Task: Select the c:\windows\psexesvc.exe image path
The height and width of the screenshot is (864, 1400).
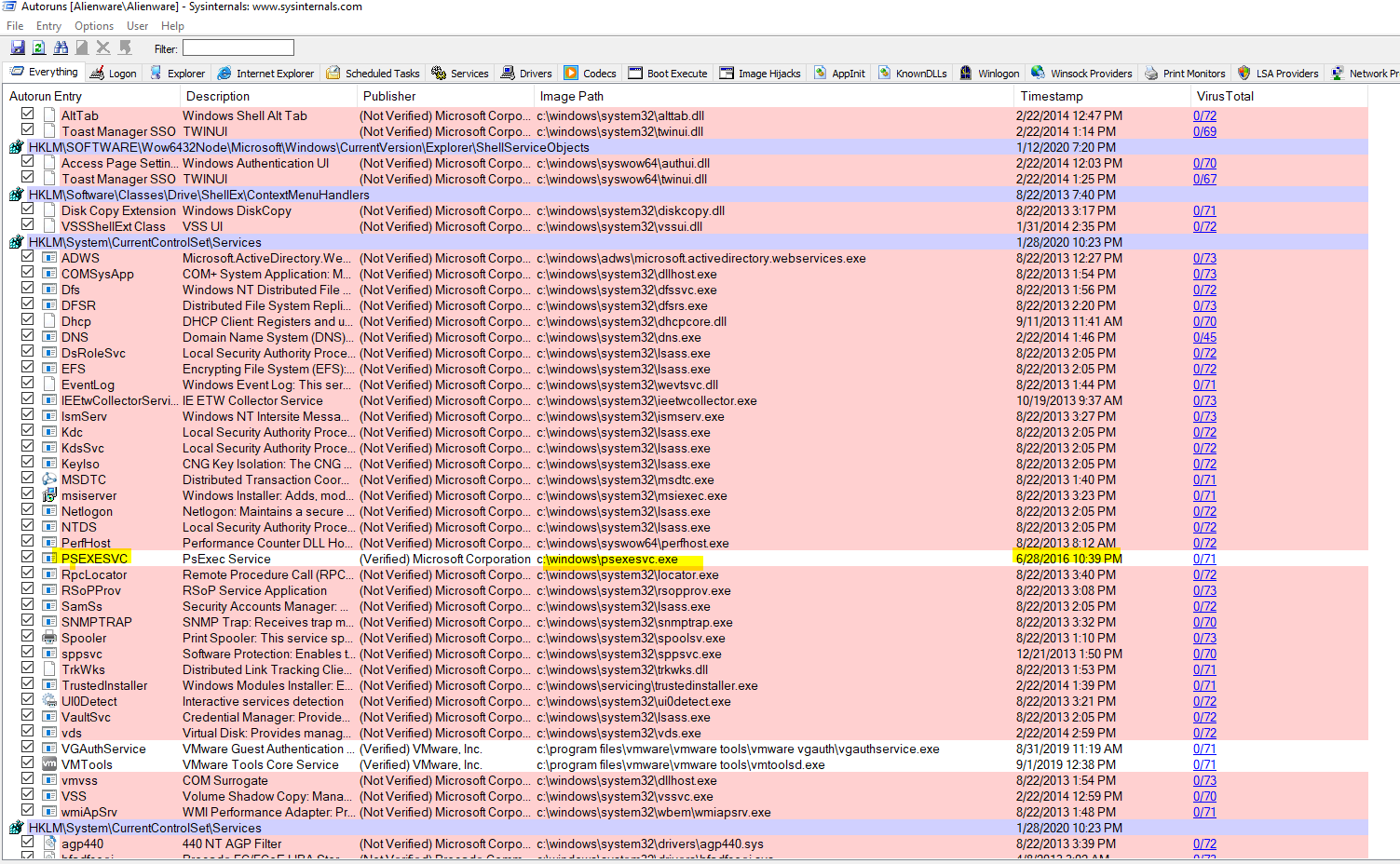Action: coord(607,559)
